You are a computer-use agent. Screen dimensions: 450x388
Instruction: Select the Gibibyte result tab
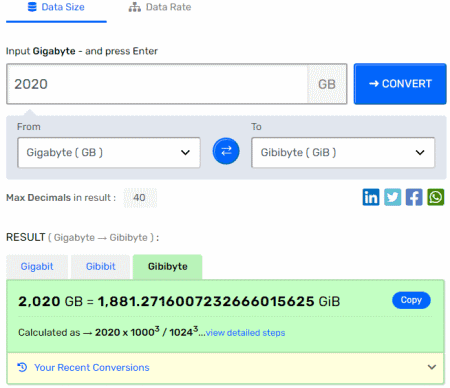pos(168,266)
